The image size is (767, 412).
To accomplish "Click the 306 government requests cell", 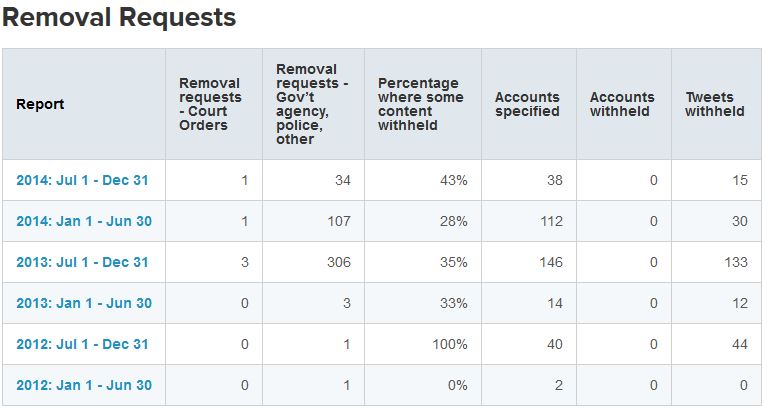I will [340, 262].
